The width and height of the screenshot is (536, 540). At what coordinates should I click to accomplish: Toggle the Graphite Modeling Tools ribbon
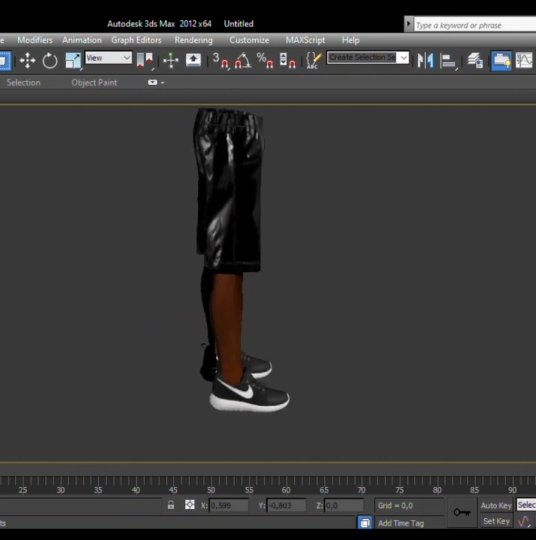point(501,61)
